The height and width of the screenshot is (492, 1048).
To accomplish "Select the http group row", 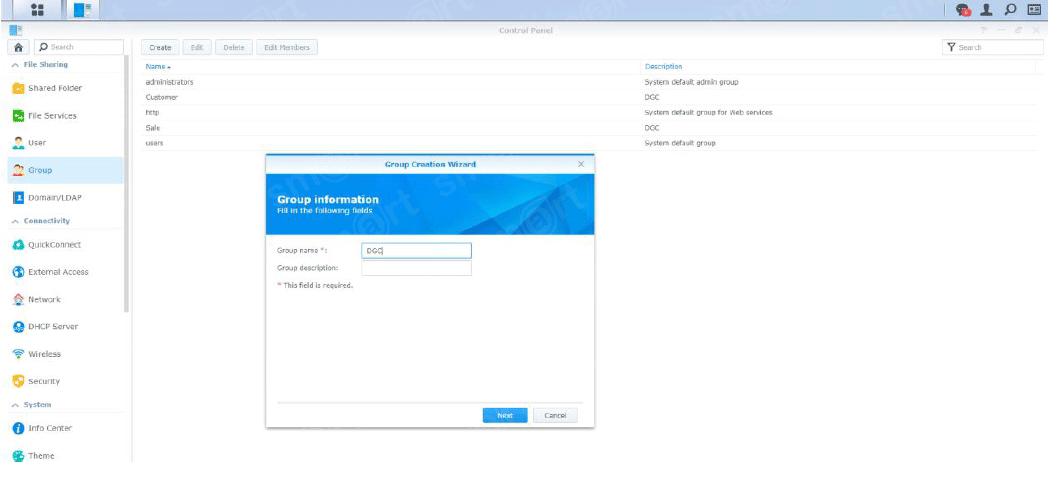I will pos(588,113).
